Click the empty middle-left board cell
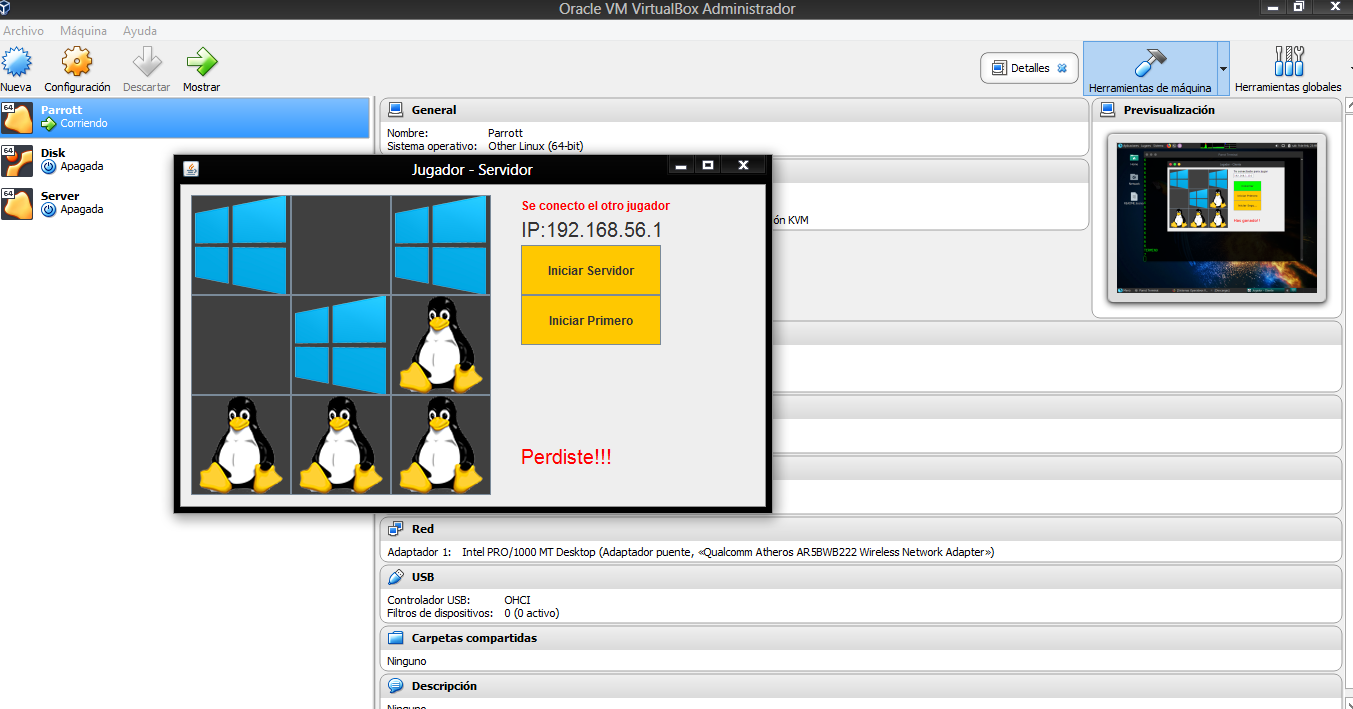This screenshot has width=1353, height=709. (241, 345)
